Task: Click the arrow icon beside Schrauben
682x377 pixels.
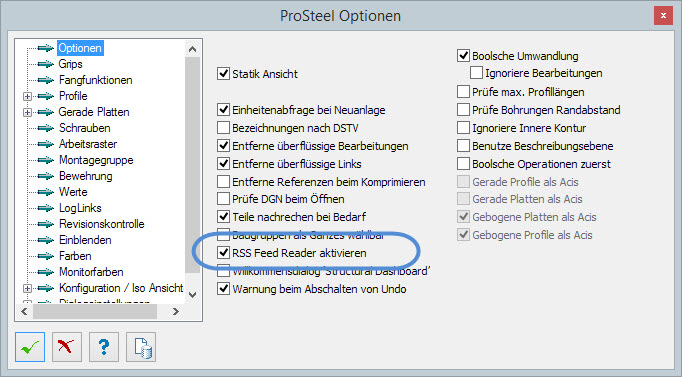Action: 46,128
